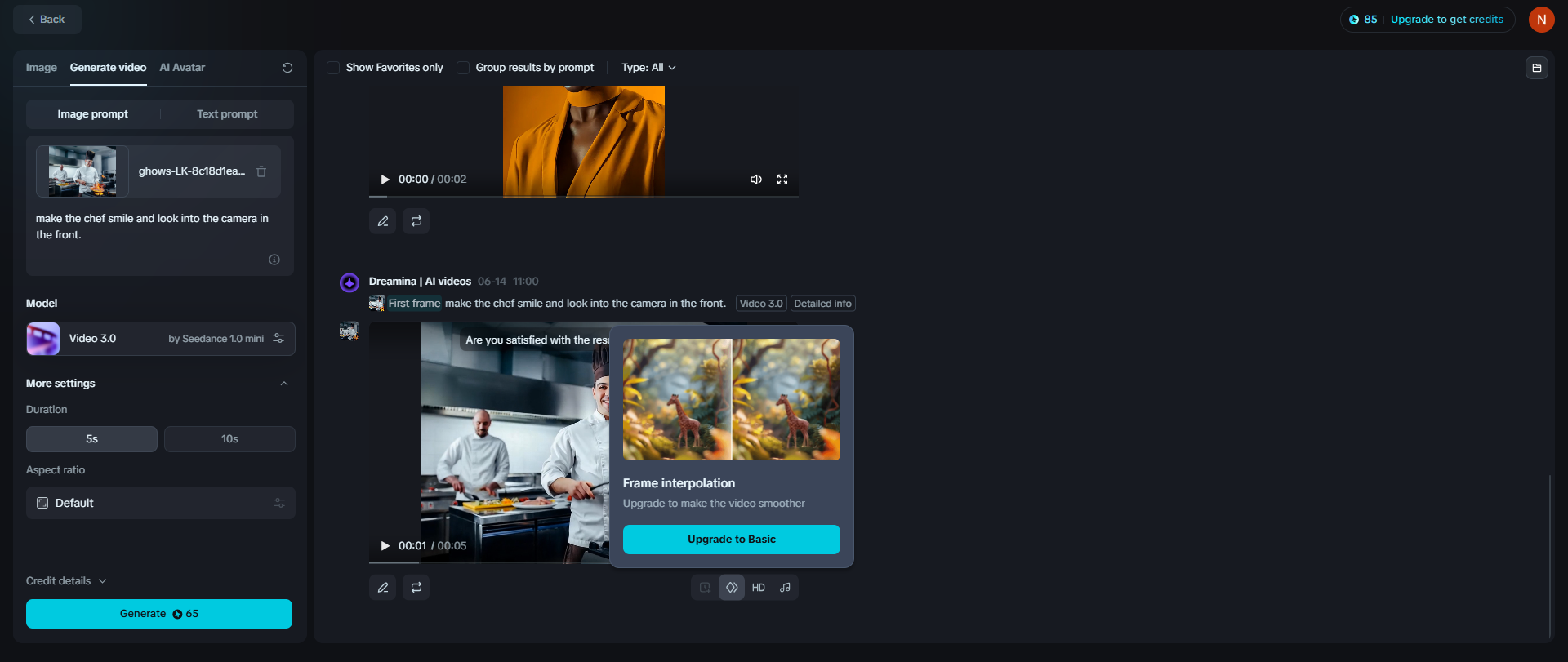Screen dimensions: 1568x662
Task: Click the results panel vertical scrollbar
Action: tap(1549, 555)
